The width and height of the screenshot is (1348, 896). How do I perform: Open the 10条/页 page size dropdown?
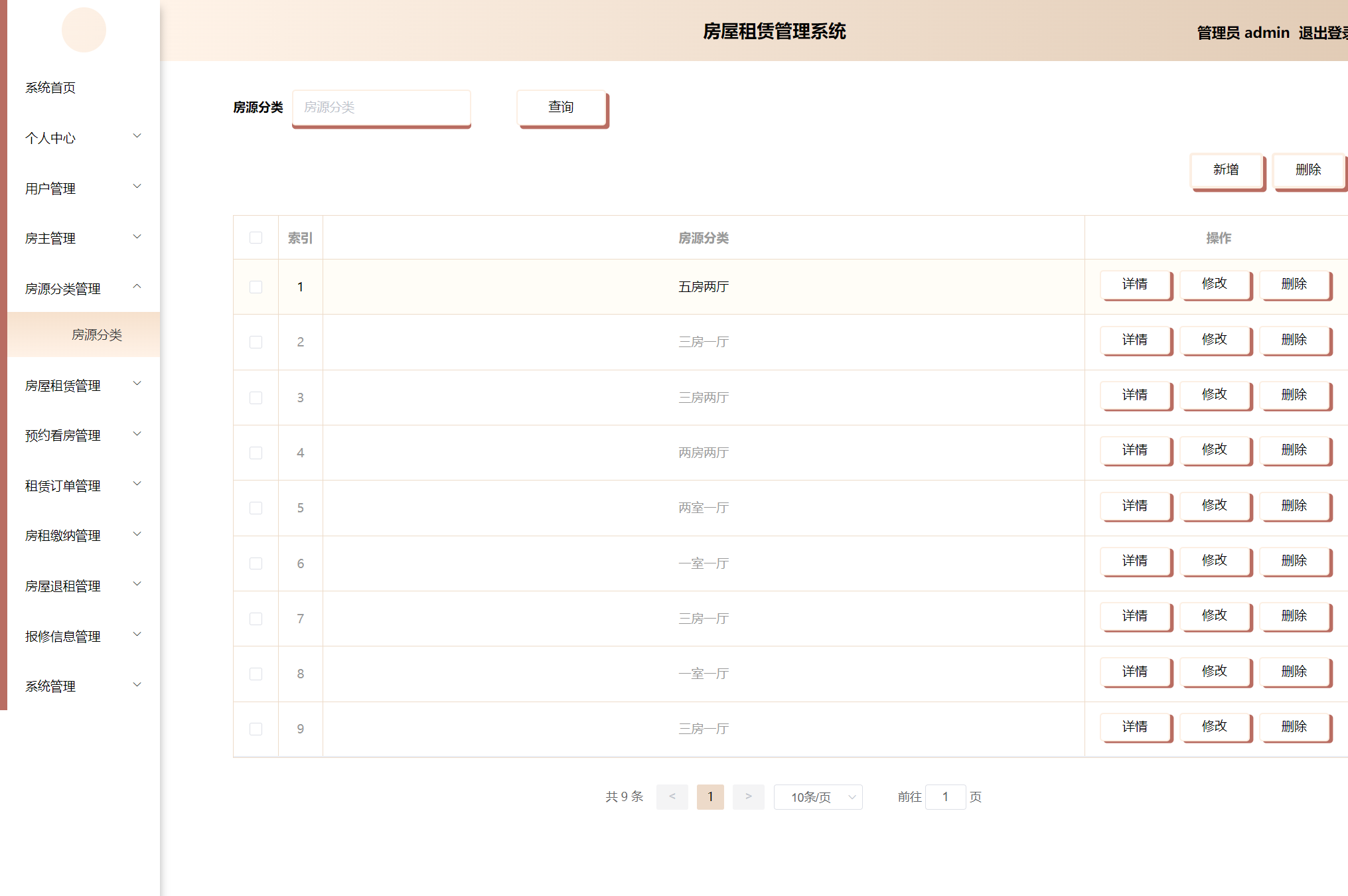click(818, 797)
